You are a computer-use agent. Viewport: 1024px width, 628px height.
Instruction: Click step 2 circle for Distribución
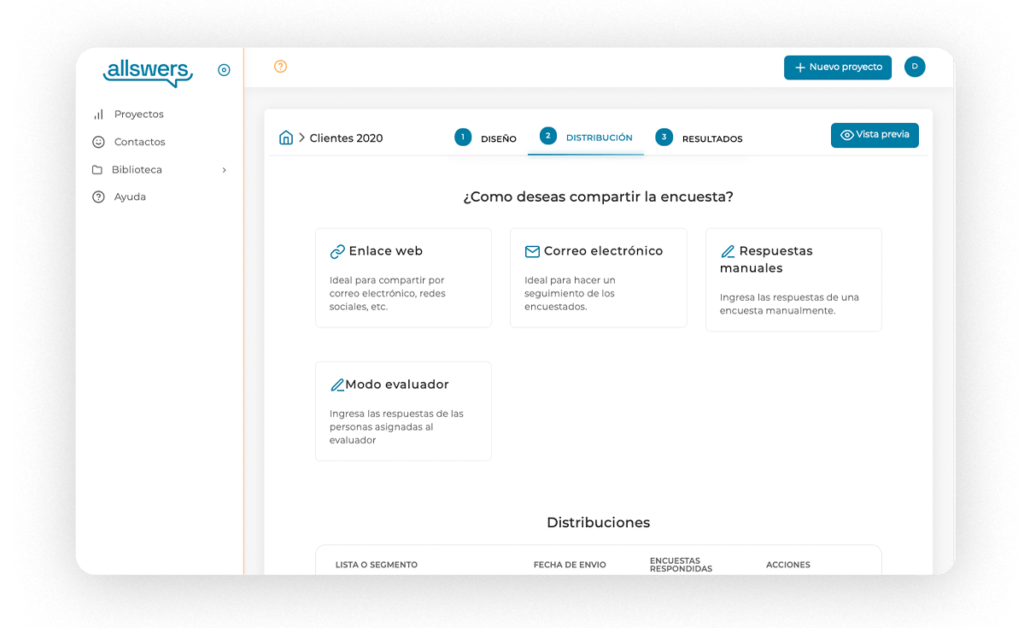548,136
